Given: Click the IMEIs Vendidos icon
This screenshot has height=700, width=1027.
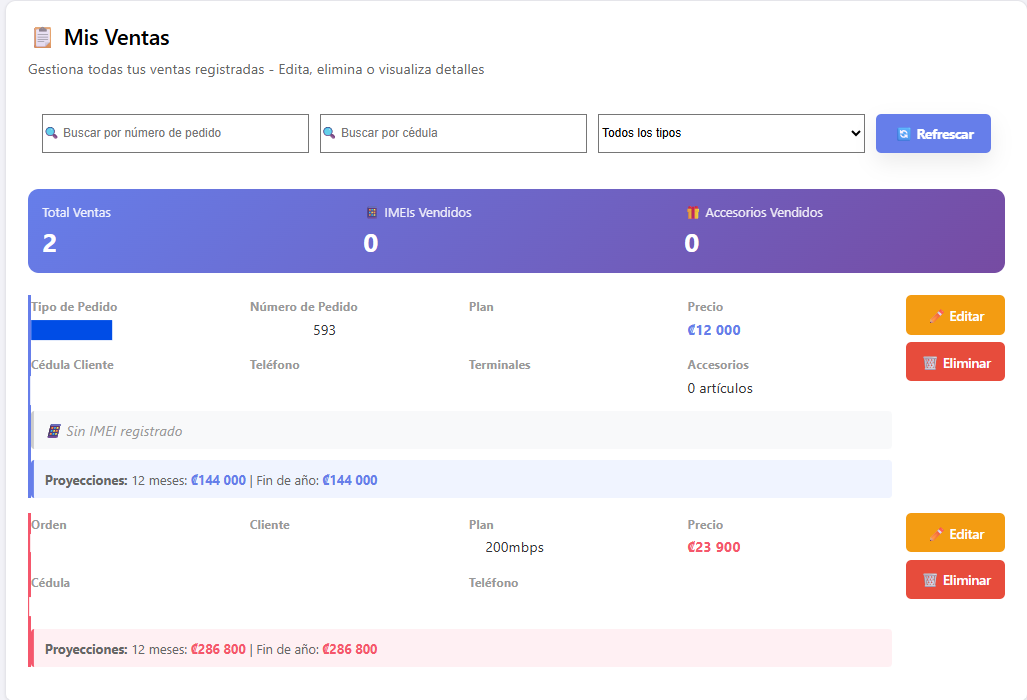Looking at the screenshot, I should click(372, 213).
